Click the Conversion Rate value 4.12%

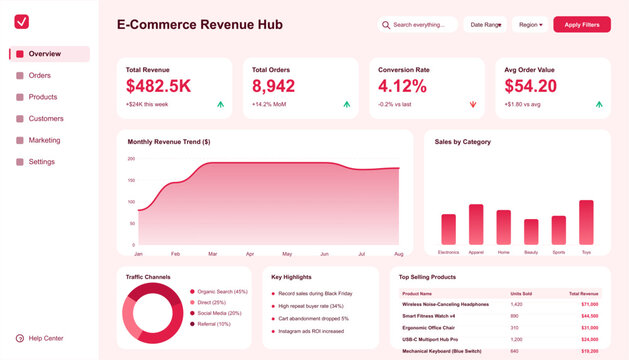[x=402, y=86]
